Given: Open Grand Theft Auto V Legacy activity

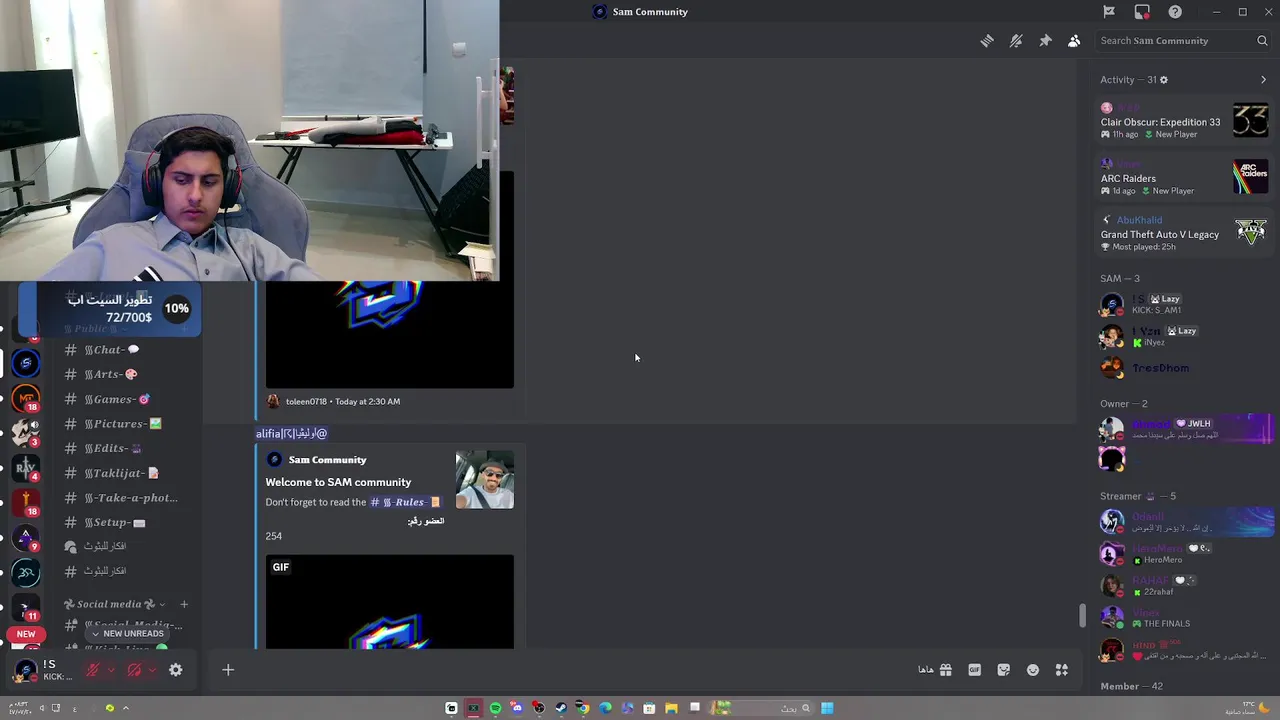Looking at the screenshot, I should (1184, 233).
